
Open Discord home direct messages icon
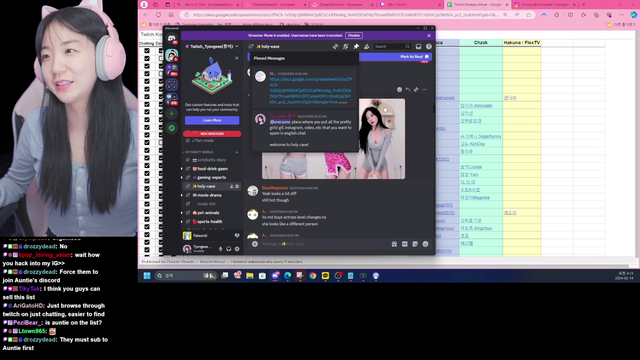tap(172, 38)
